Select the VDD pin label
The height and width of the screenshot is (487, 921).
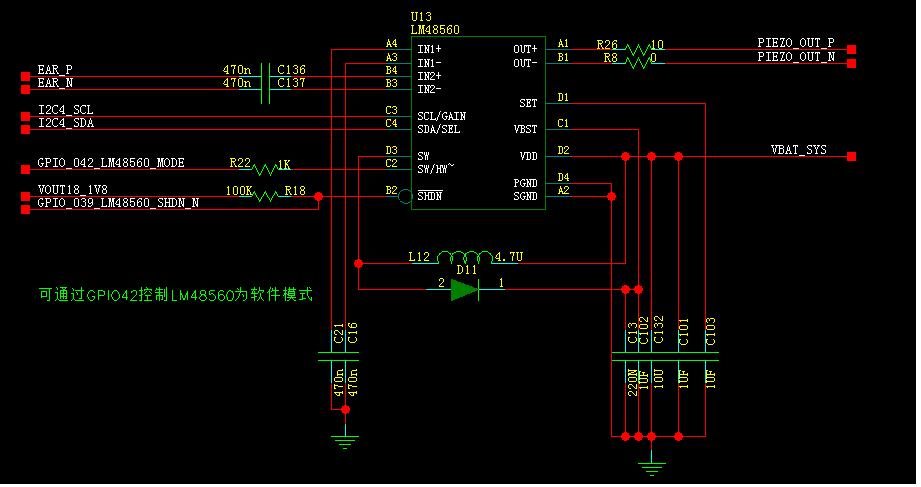pyautogui.click(x=529, y=156)
